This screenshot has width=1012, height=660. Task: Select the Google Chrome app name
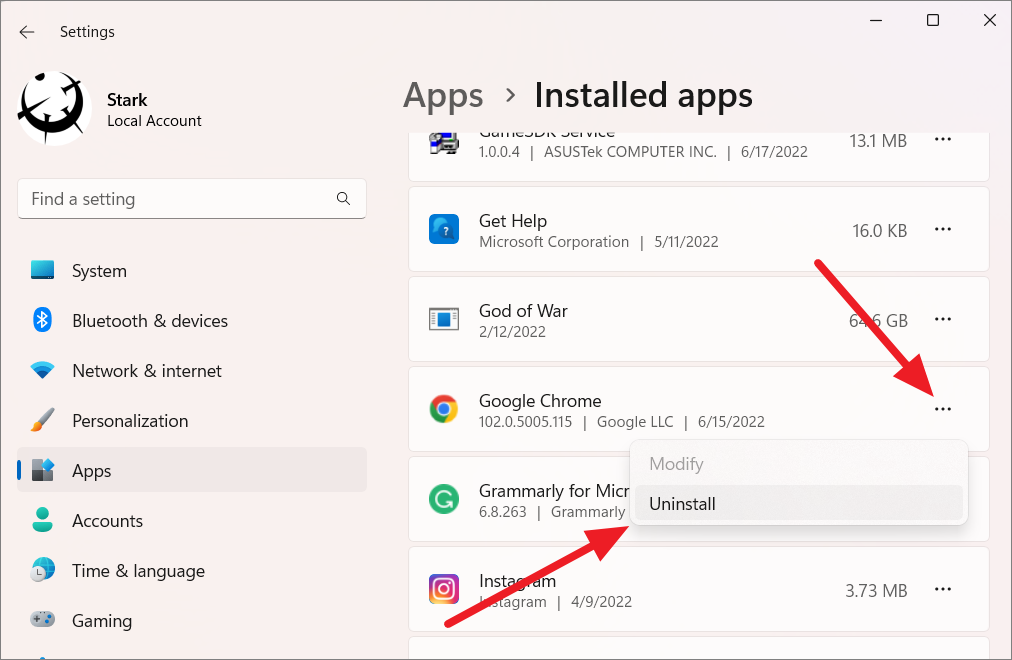pos(540,401)
